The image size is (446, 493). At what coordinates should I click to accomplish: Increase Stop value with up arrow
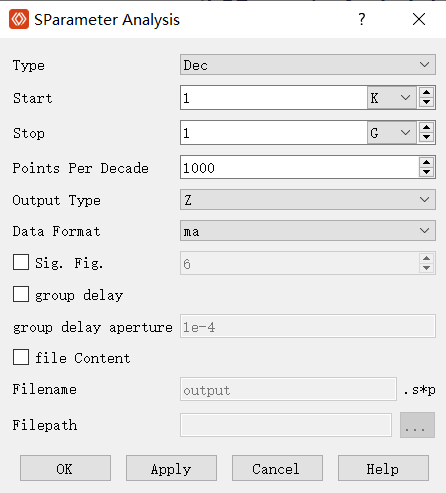click(x=426, y=127)
